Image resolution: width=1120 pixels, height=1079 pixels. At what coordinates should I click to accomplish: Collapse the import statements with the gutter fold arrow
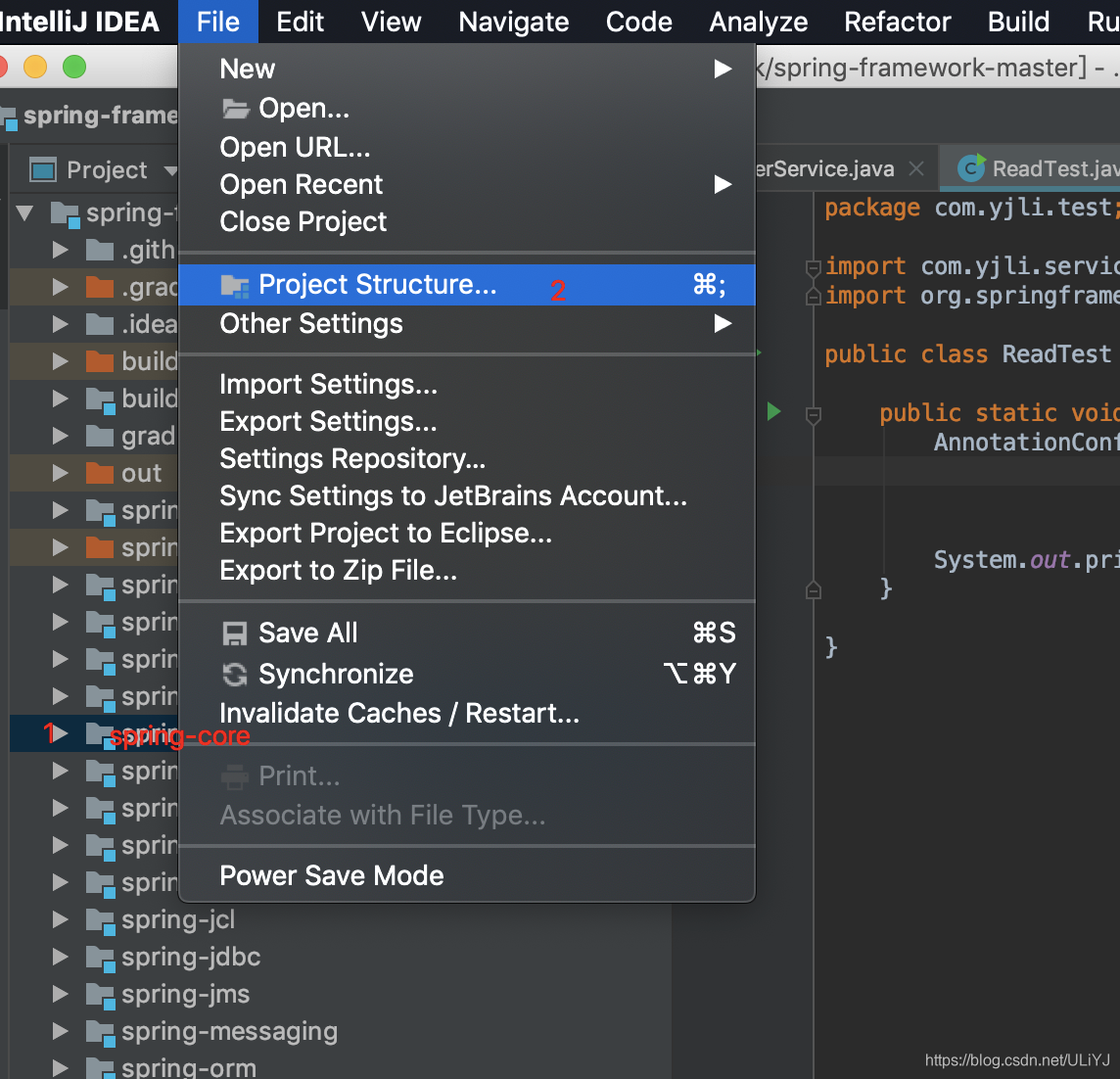coord(813,265)
